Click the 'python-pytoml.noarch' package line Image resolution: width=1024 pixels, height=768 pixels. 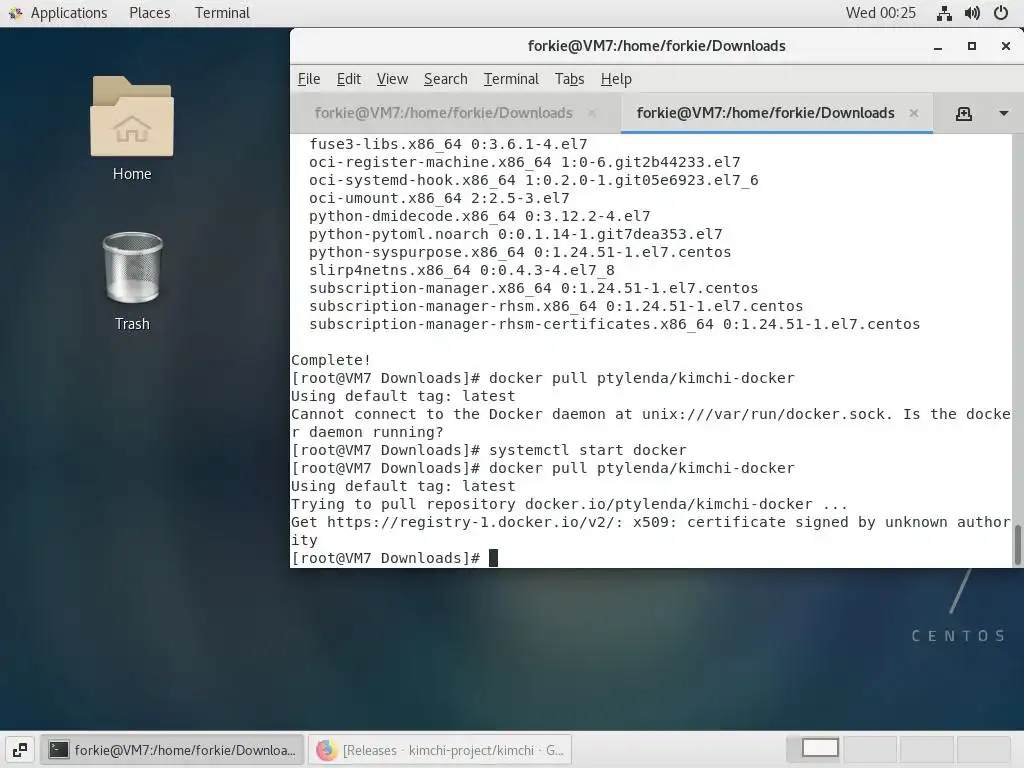click(x=516, y=234)
